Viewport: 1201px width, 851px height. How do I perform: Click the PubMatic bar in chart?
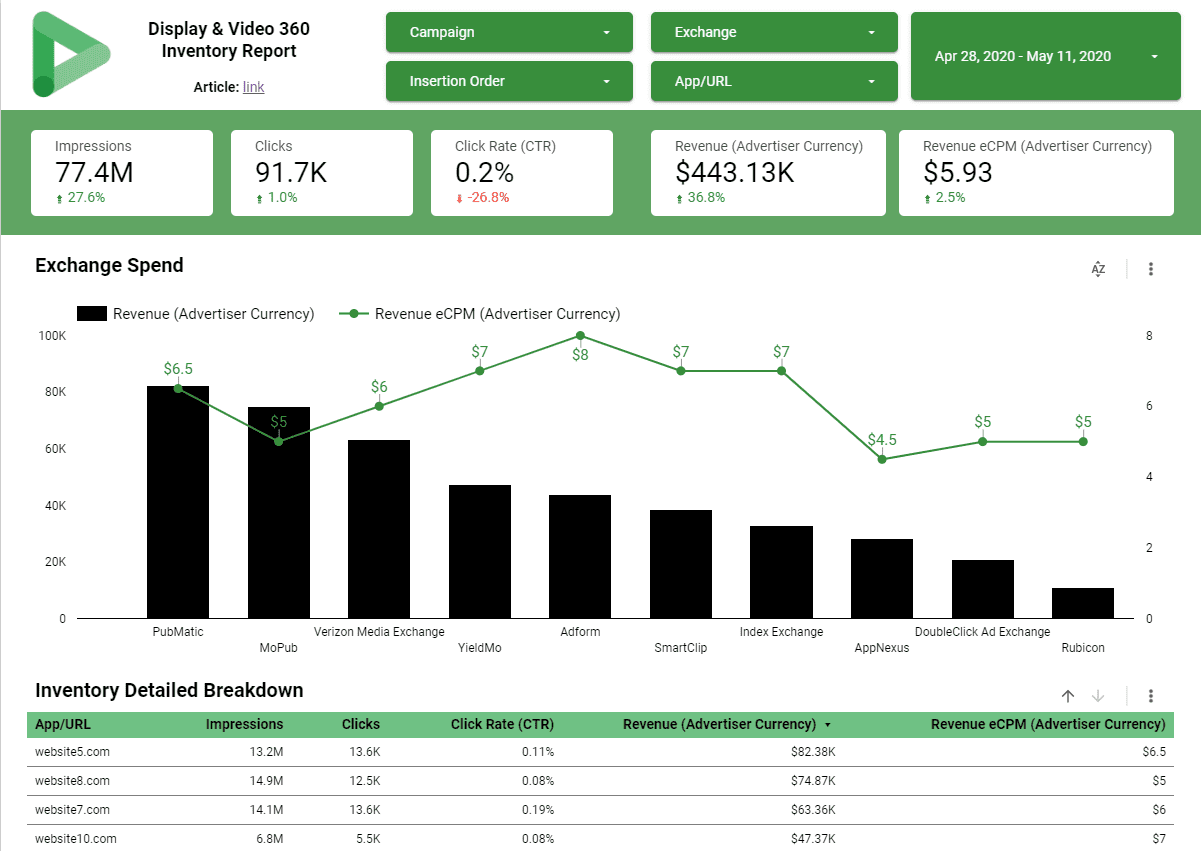(x=178, y=502)
